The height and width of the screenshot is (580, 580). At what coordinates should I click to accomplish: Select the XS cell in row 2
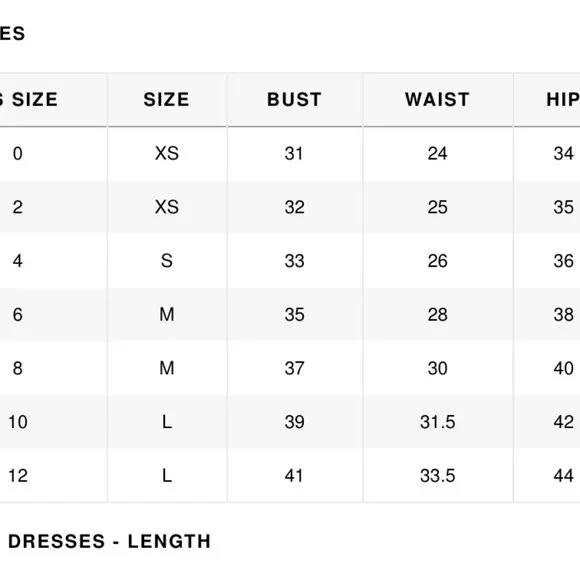click(x=167, y=207)
